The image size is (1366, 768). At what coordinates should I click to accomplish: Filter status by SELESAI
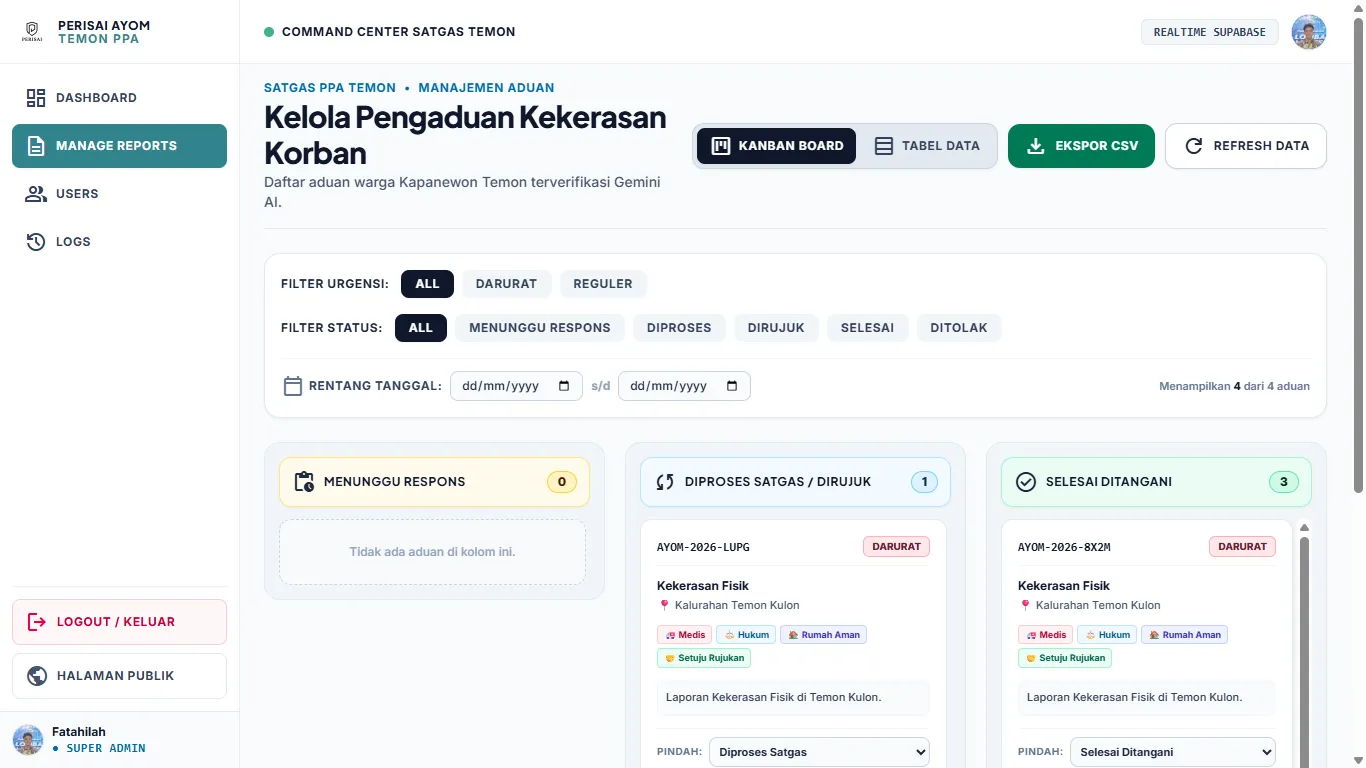pyautogui.click(x=867, y=328)
